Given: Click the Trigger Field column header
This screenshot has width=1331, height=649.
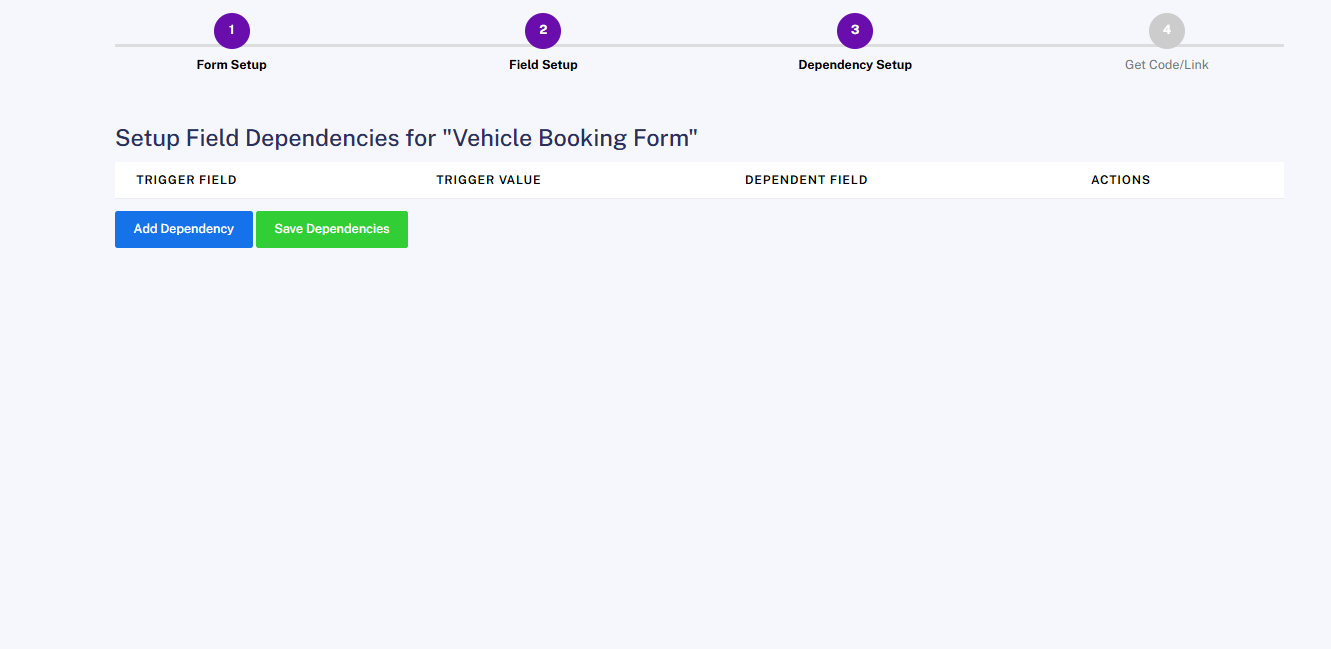Looking at the screenshot, I should coord(186,180).
